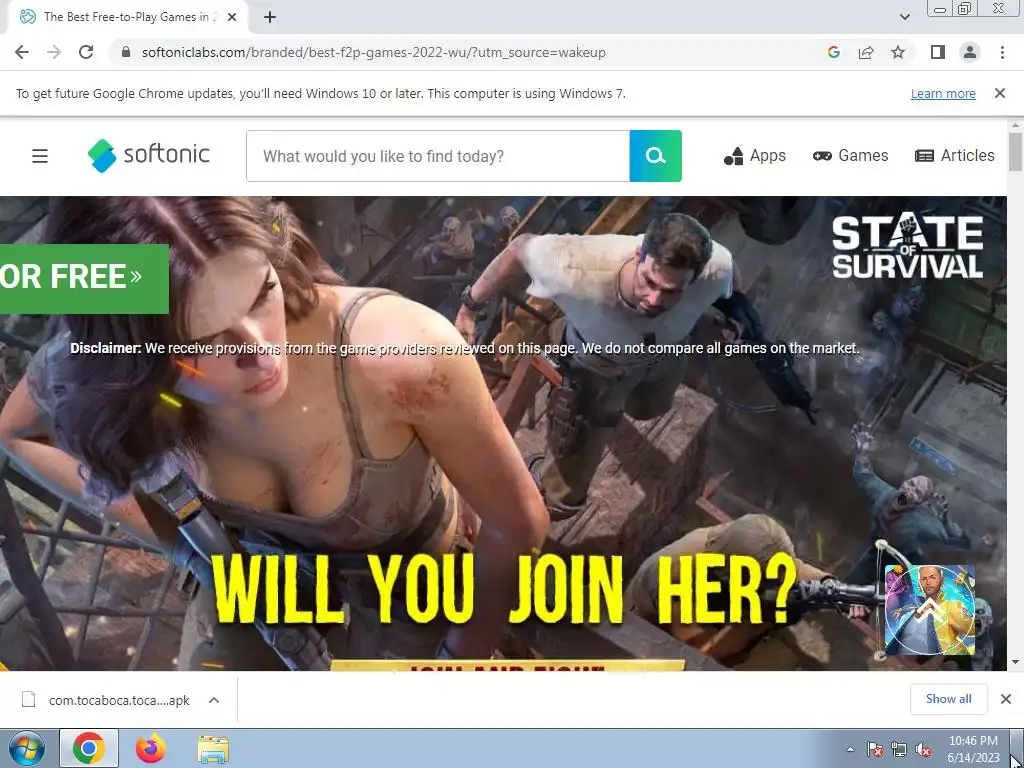Close the Best Free-to-Play Games tab

(232, 17)
